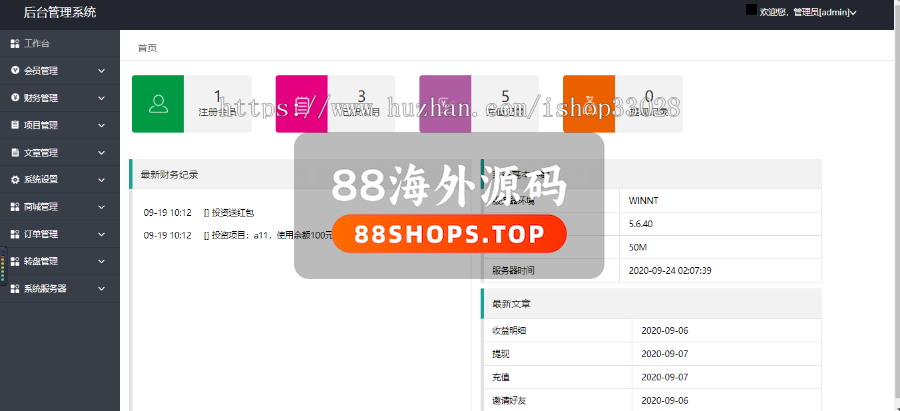Click the 系统设置 gear icon
Viewport: 900px width, 411px height.
(x=15, y=180)
